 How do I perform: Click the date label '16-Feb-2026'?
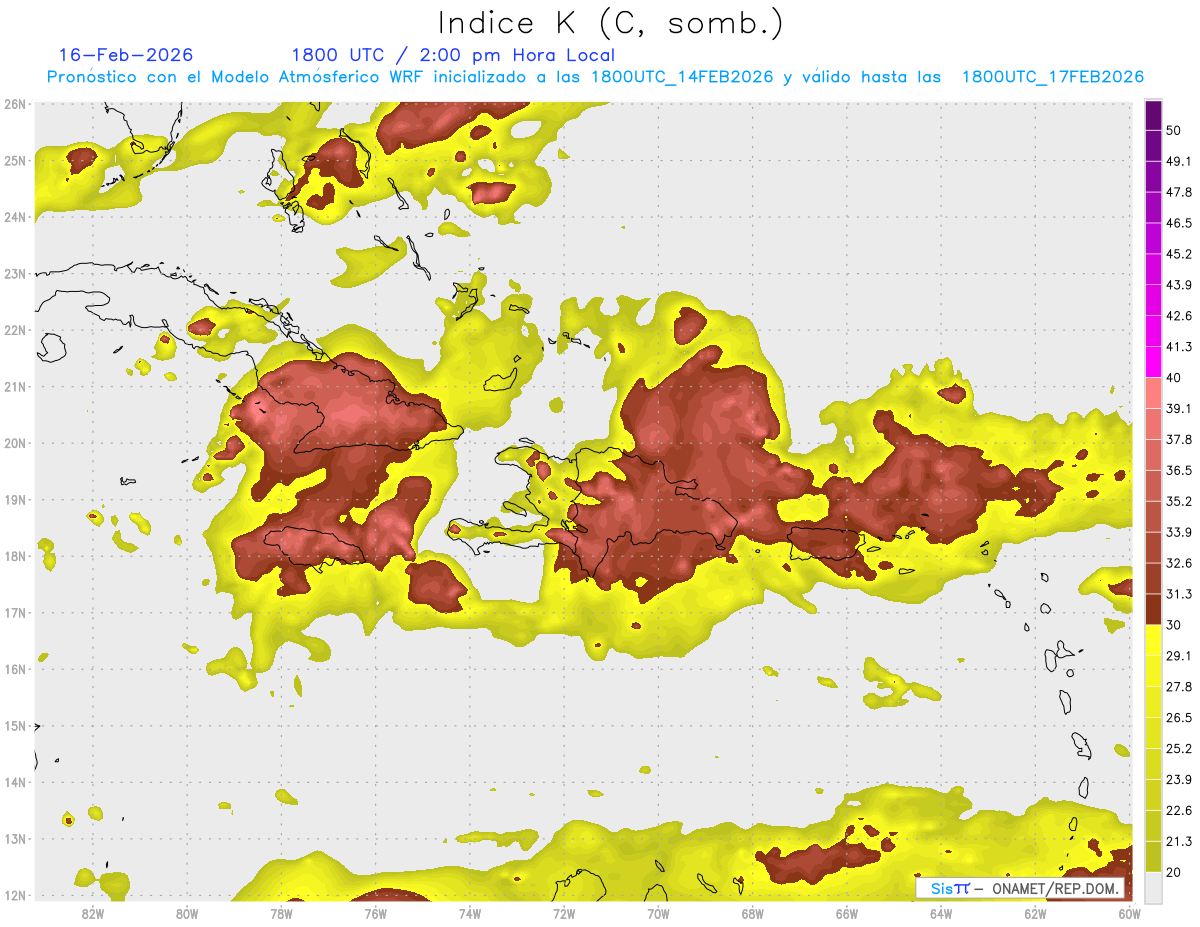[126, 55]
